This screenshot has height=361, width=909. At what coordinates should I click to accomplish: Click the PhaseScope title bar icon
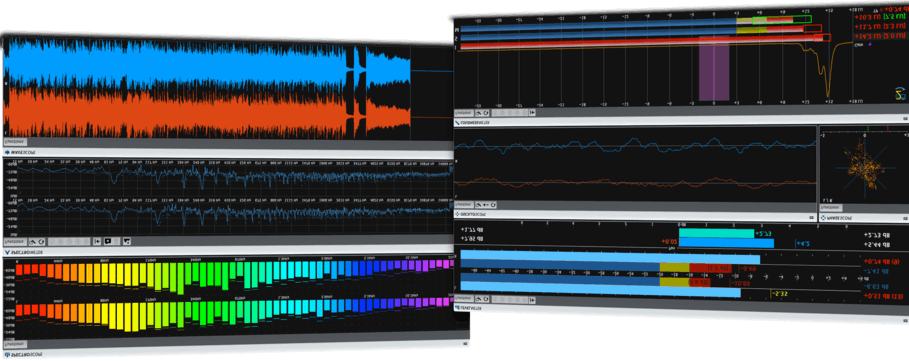tap(823, 218)
